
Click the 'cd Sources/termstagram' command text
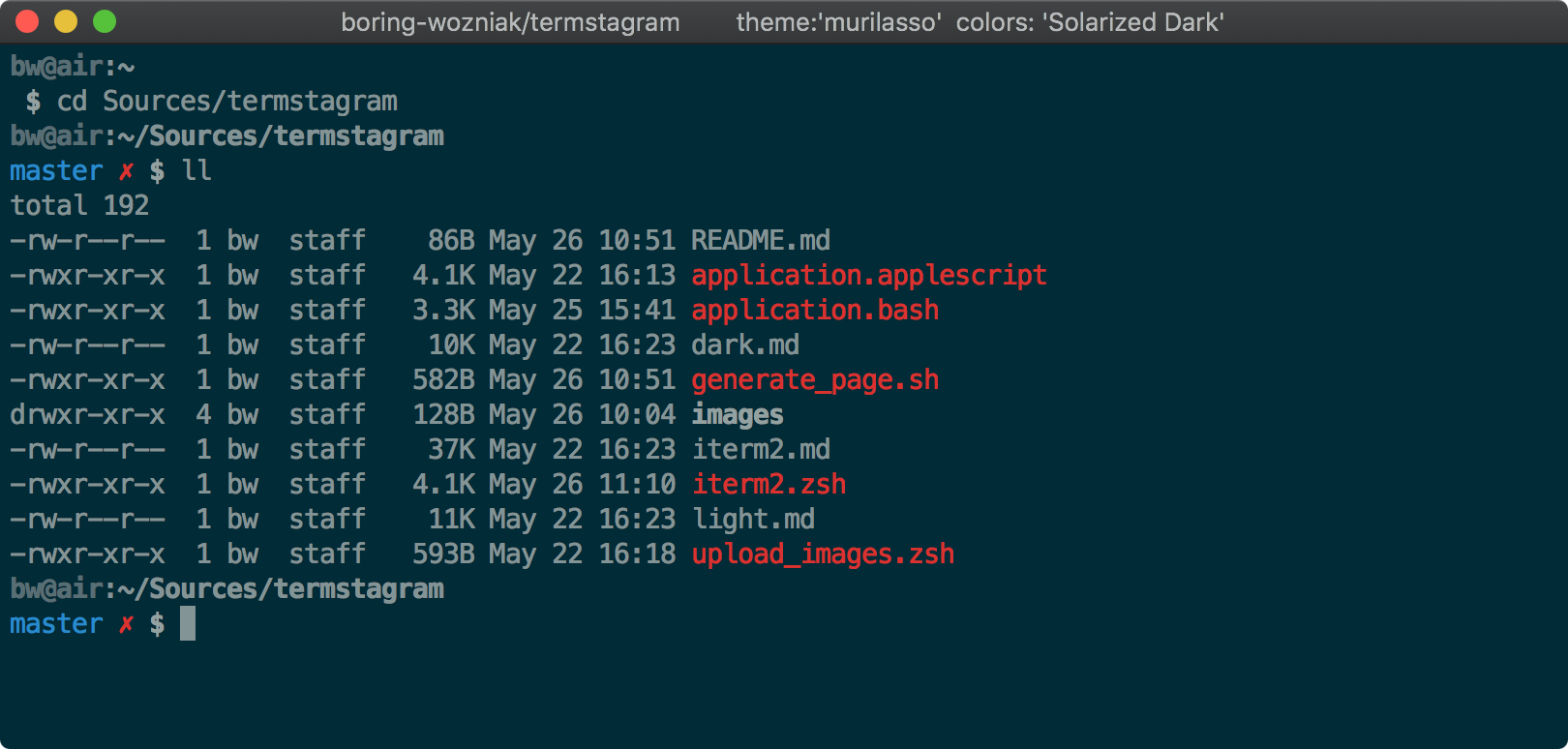(226, 101)
